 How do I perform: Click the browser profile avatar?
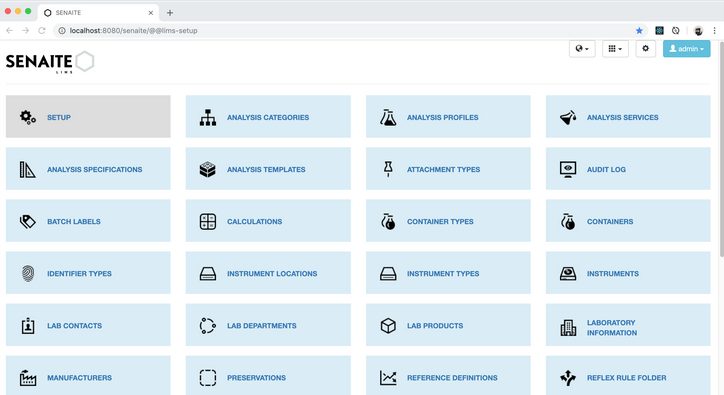698,30
